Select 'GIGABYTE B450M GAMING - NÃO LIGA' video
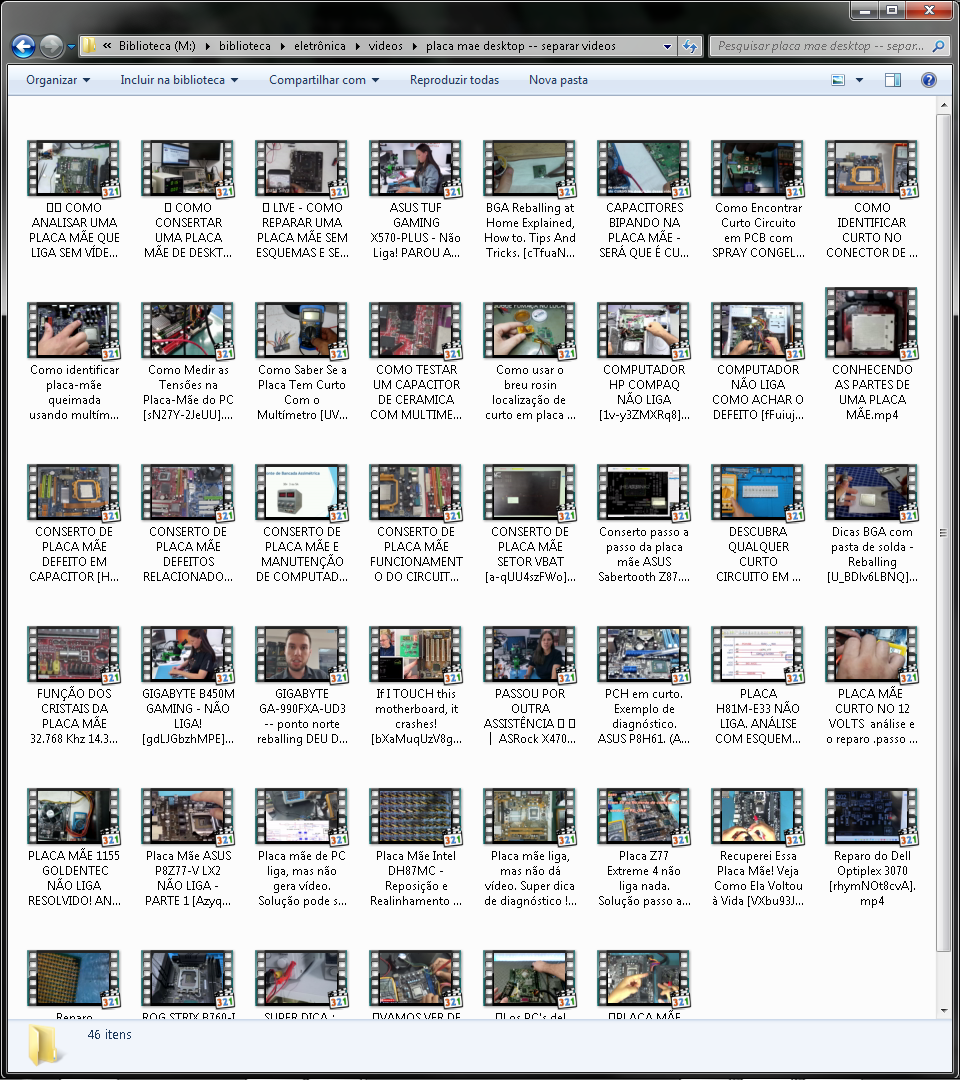 tap(187, 685)
